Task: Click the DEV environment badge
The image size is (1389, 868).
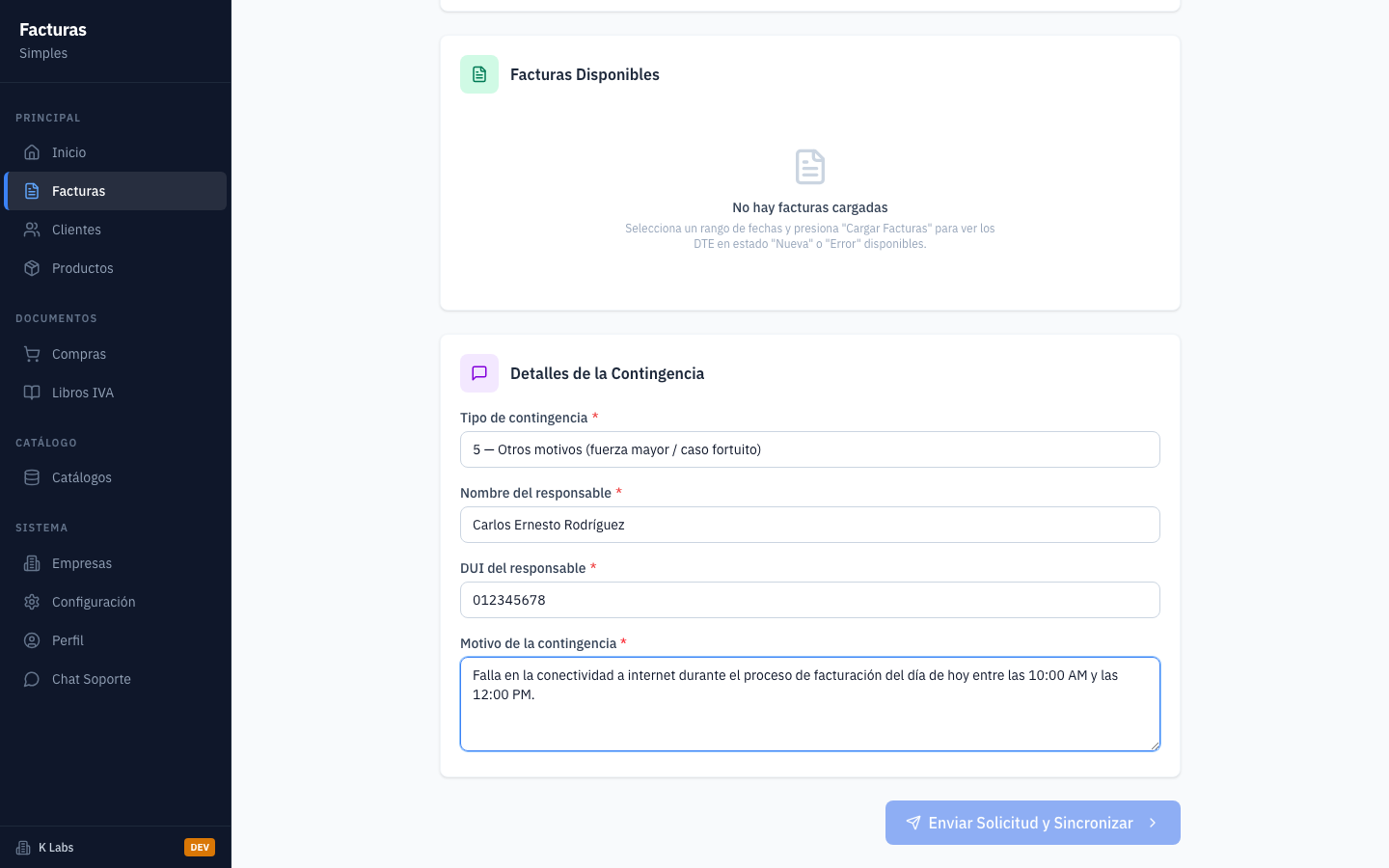Action: [200, 848]
